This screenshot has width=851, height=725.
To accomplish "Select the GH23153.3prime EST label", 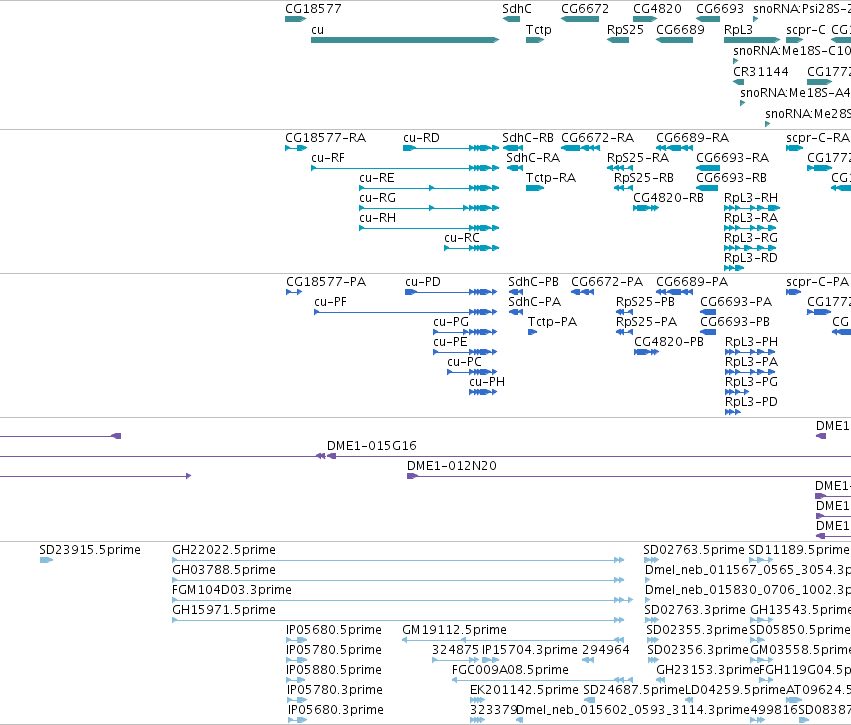I will pyautogui.click(x=707, y=670).
